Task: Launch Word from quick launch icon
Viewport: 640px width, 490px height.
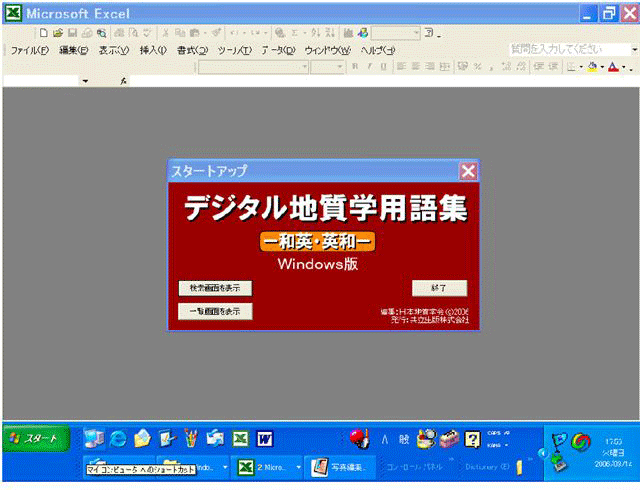Action: (265, 439)
